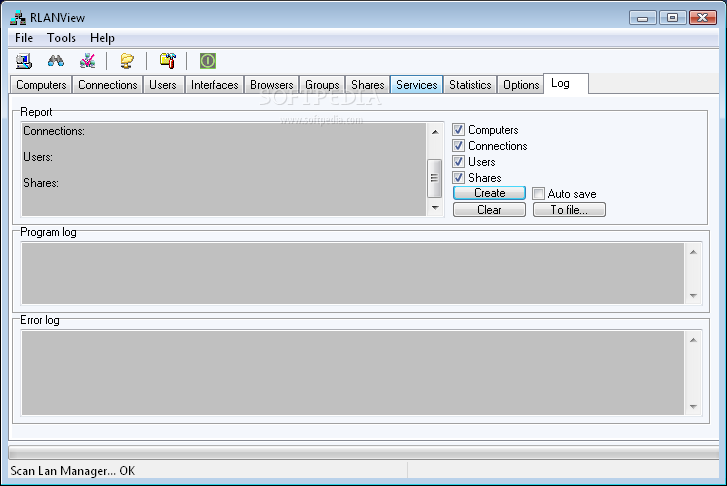
Task: Click the Report scrollbar thumb
Action: coord(434,178)
